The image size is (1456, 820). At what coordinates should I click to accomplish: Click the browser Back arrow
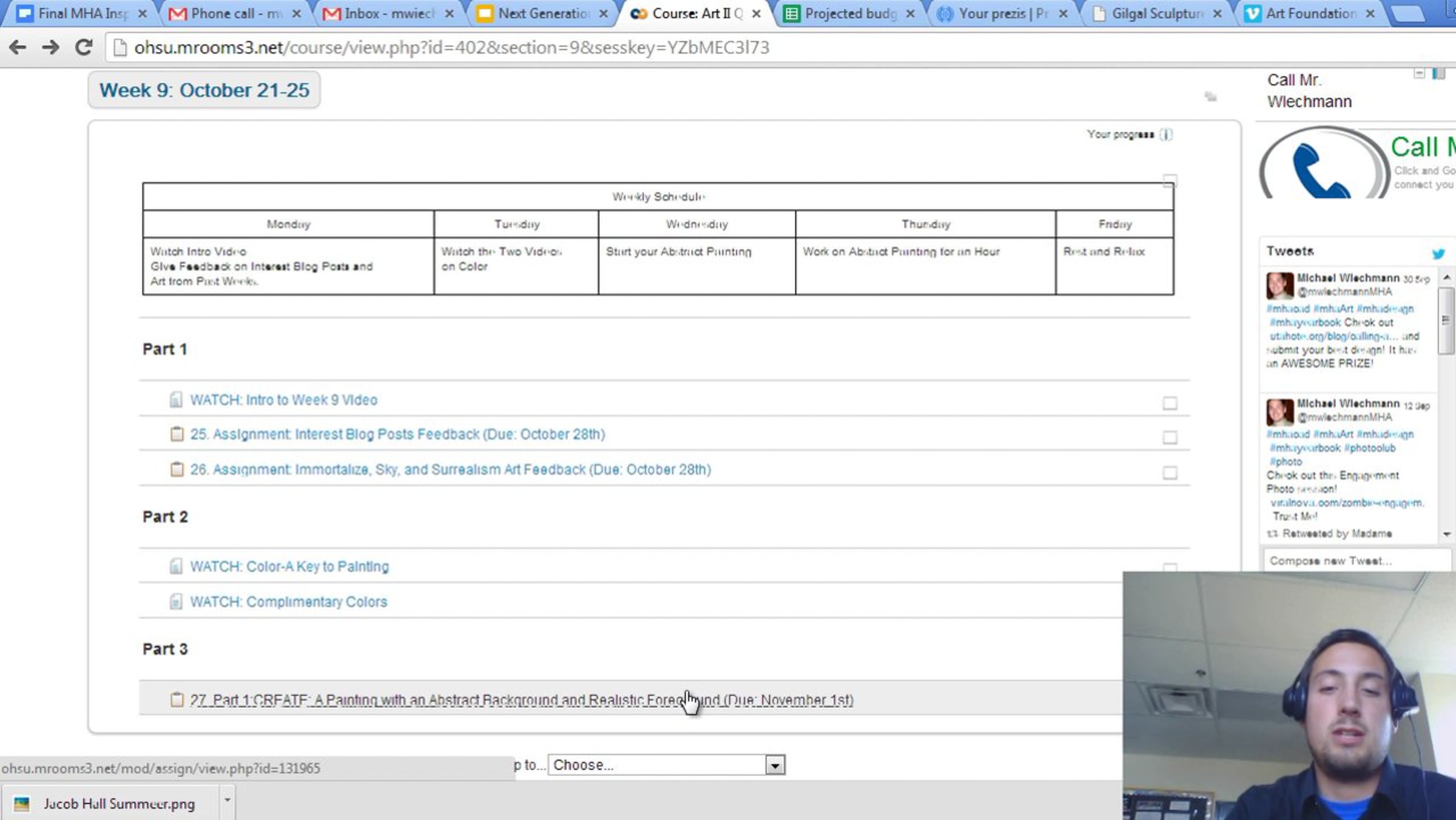[x=18, y=47]
